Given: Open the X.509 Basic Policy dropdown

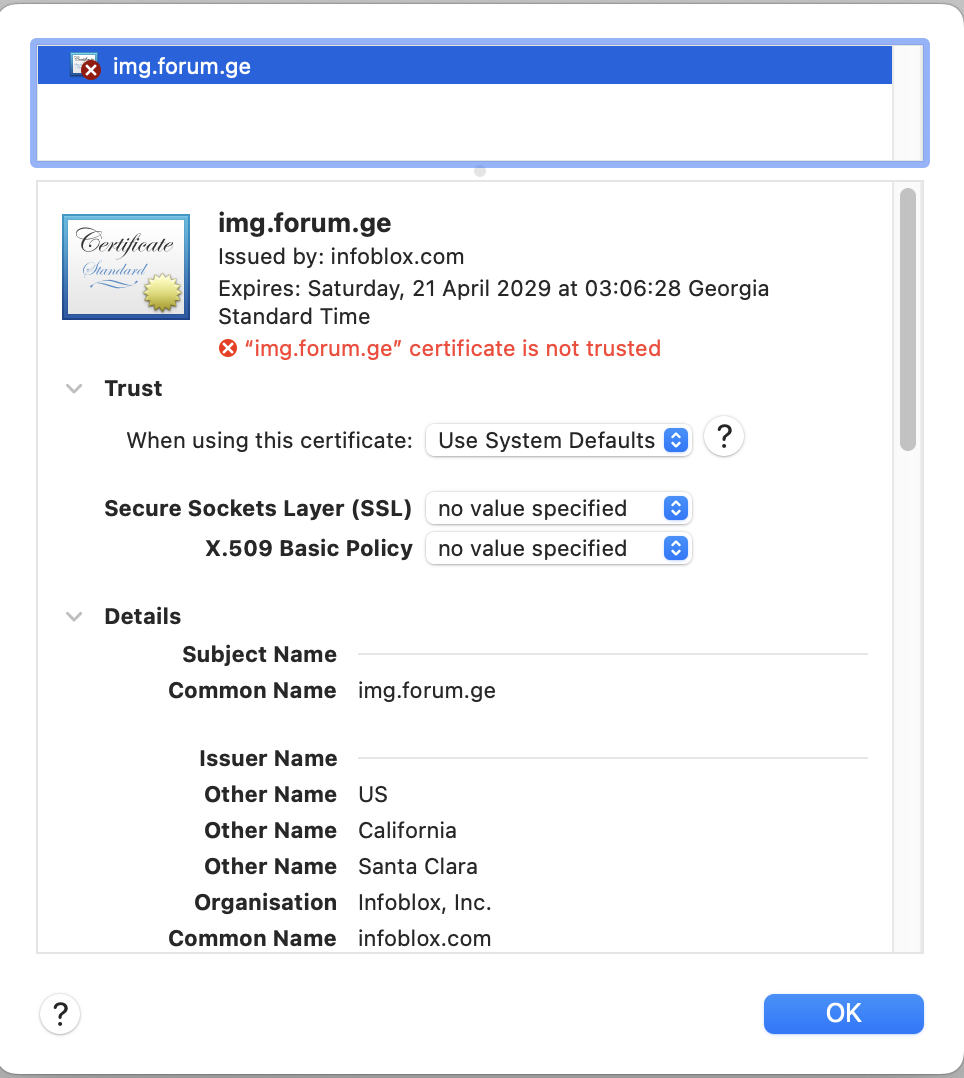Looking at the screenshot, I should 558,549.
